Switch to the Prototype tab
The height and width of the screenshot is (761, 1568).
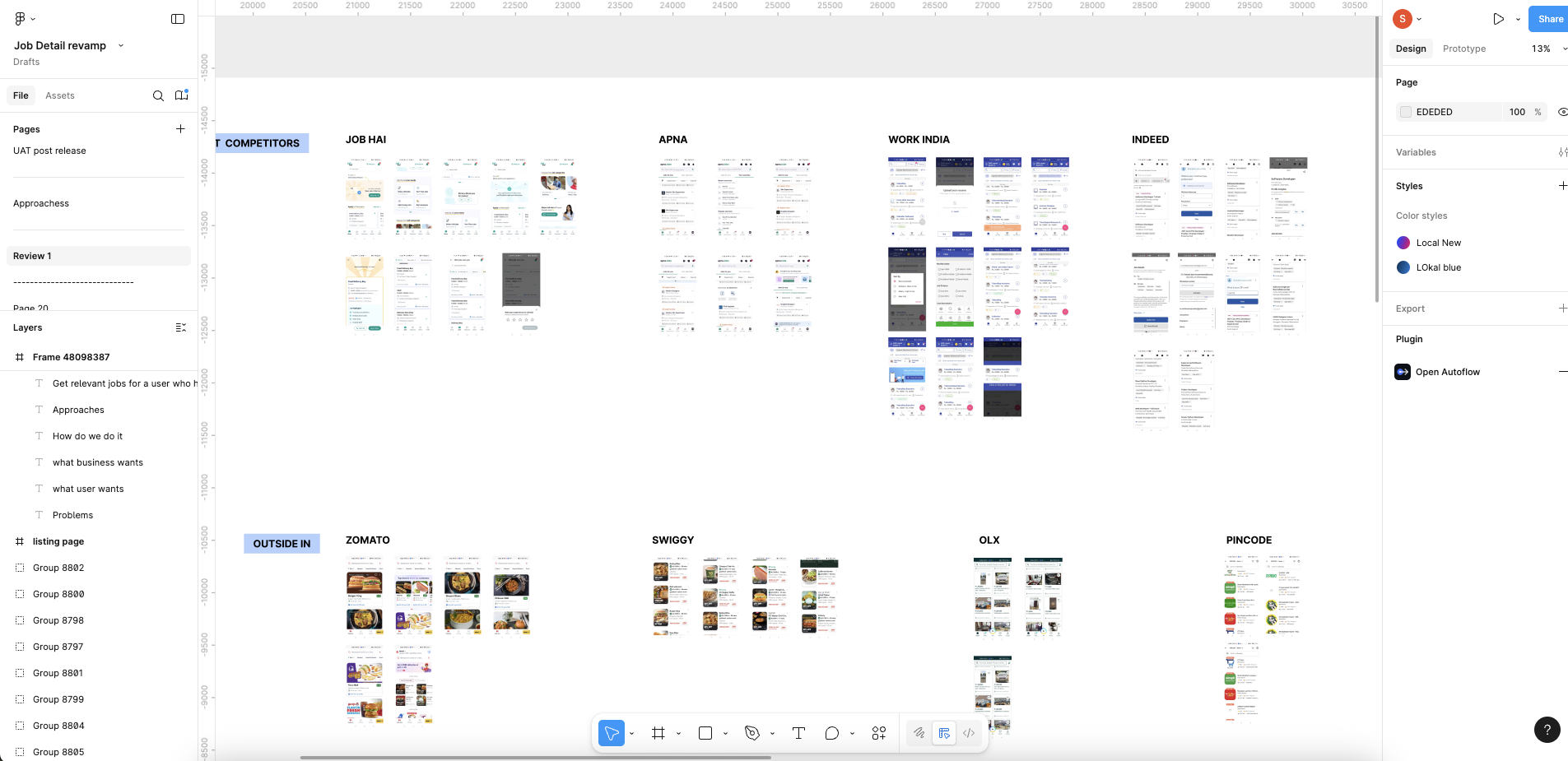coord(1464,49)
